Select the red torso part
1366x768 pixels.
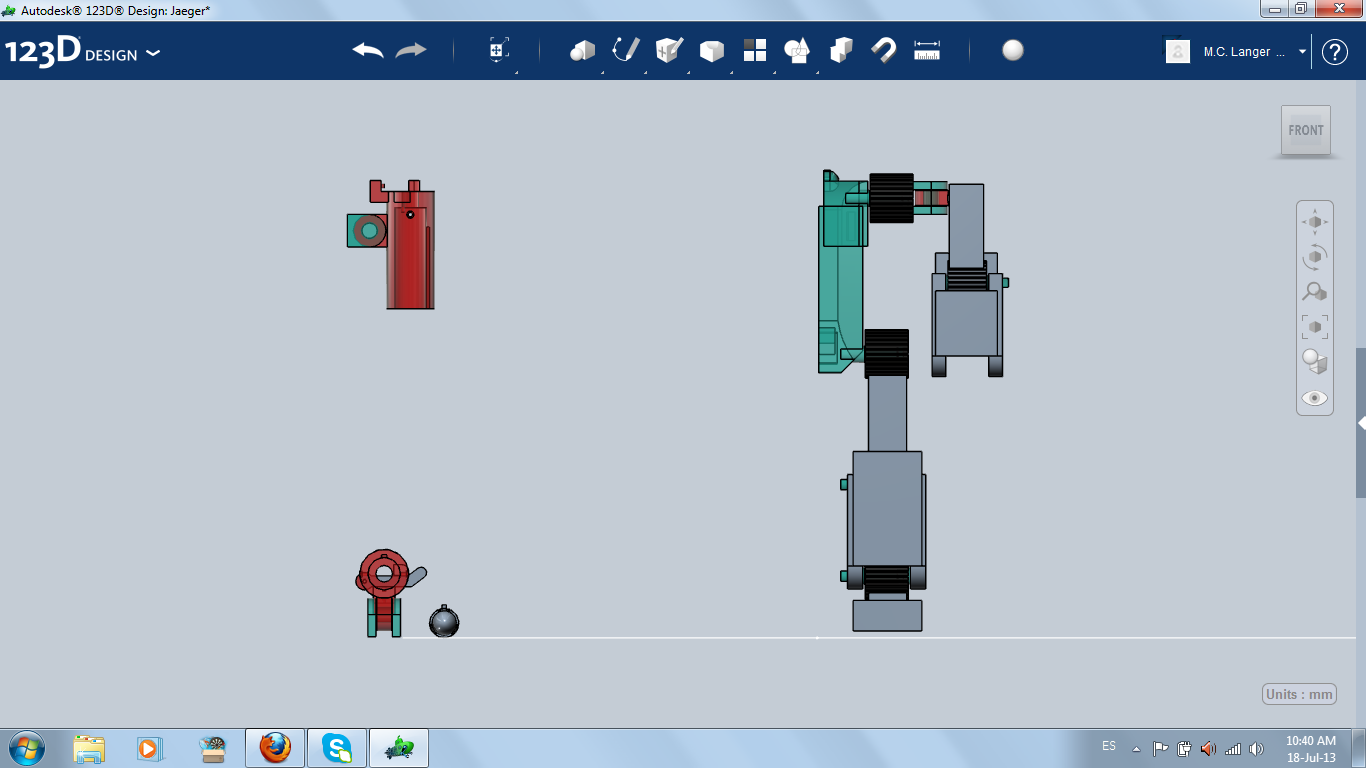coord(410,250)
